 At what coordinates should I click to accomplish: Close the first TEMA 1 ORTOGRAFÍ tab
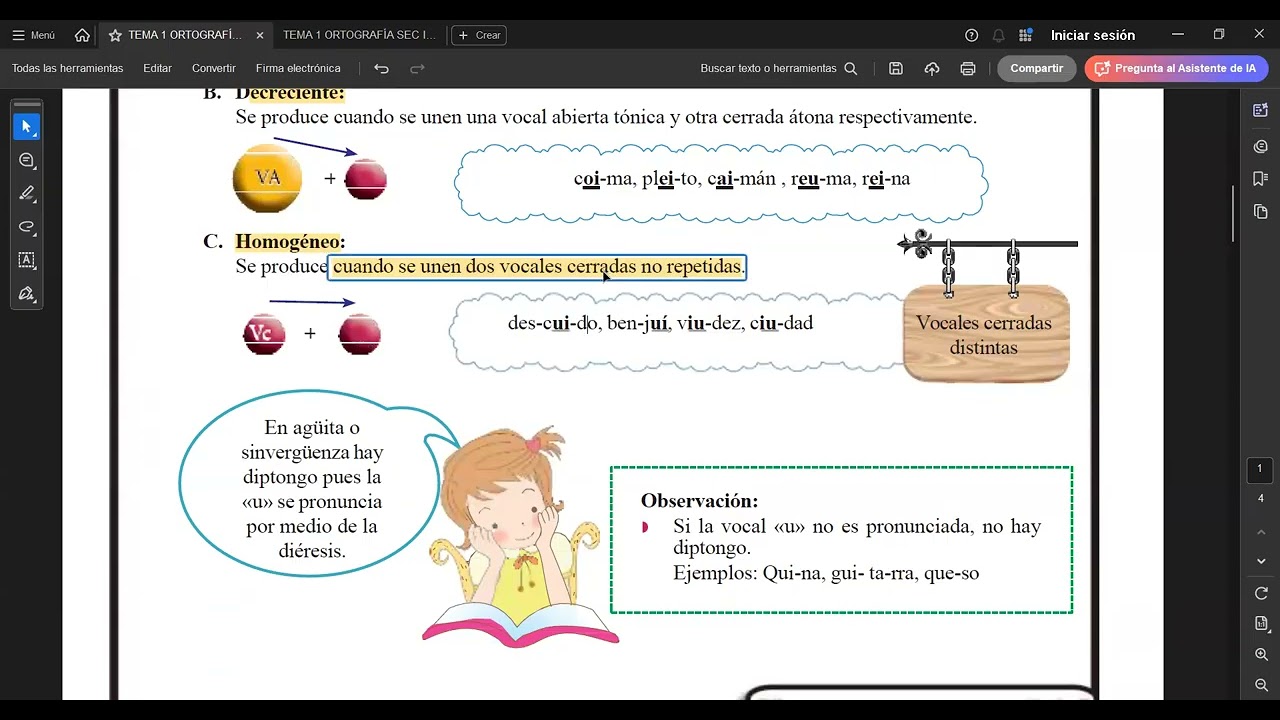[260, 35]
